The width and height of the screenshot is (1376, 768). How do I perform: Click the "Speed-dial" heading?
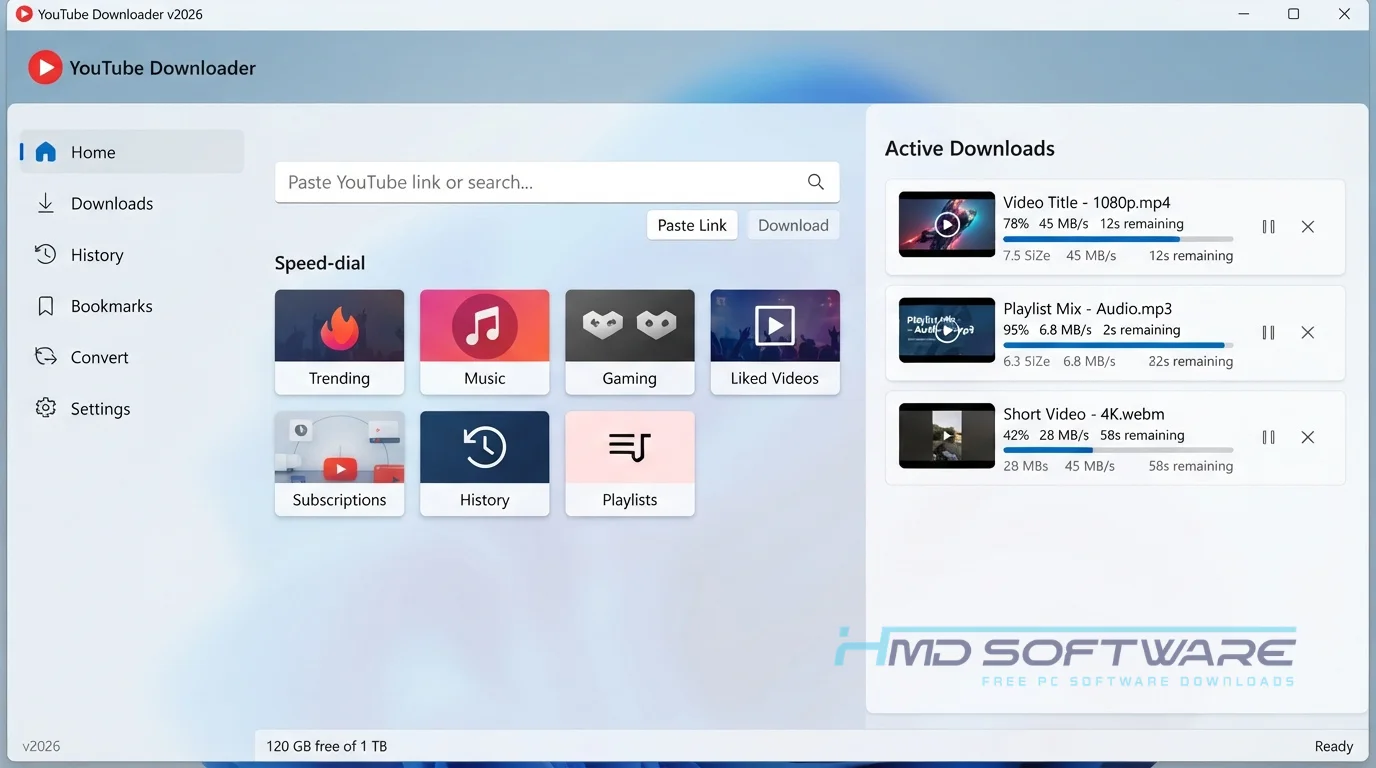[x=320, y=263]
